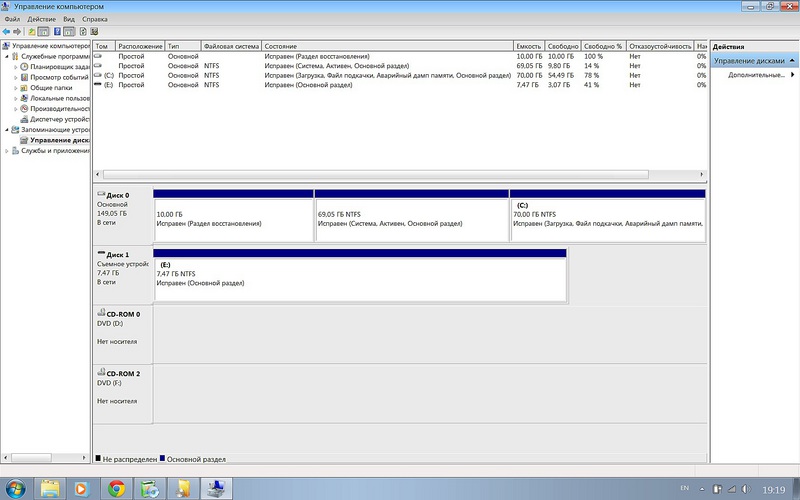Expand the Планировщик заданий tree node
The height and width of the screenshot is (500, 800).
16,67
